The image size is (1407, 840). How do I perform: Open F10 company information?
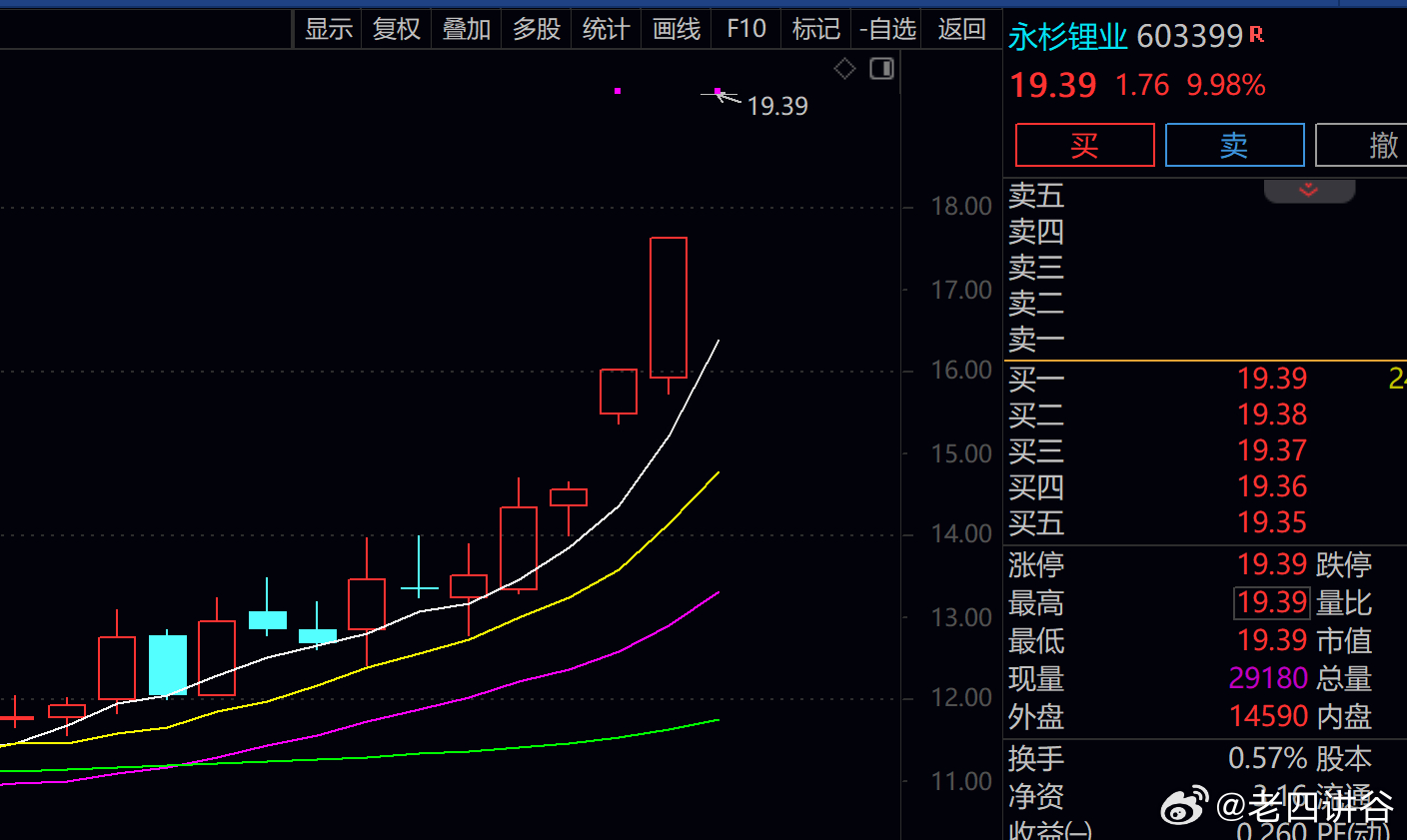click(x=746, y=29)
